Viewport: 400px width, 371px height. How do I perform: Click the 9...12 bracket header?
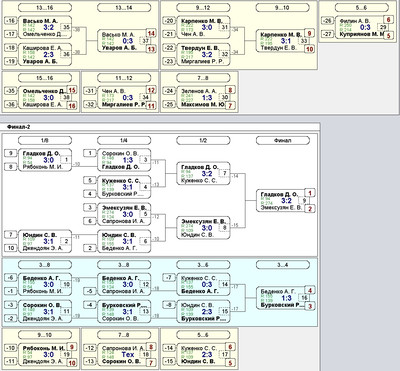203,7
